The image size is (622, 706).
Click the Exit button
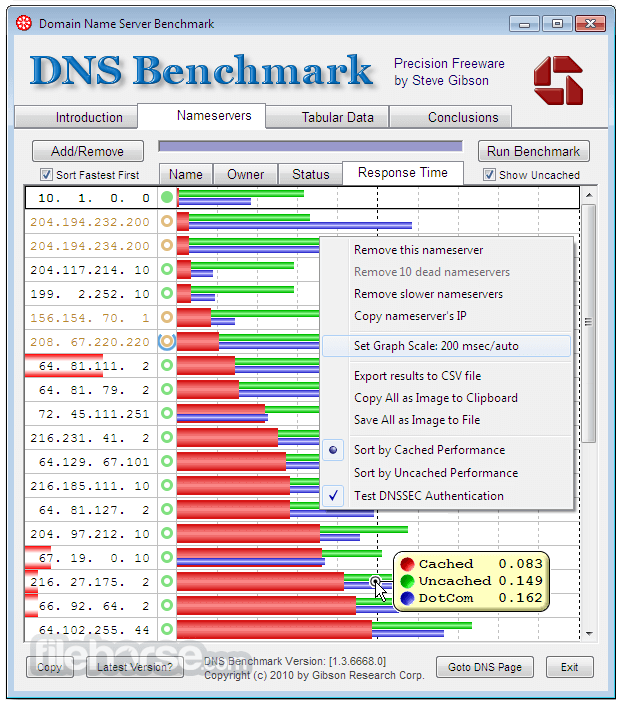point(570,667)
